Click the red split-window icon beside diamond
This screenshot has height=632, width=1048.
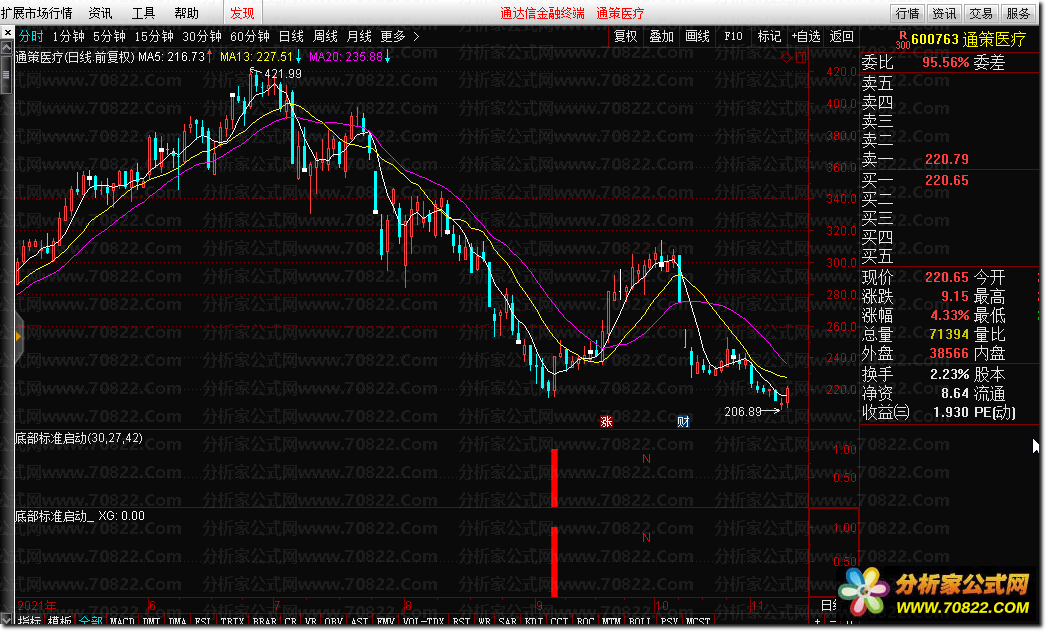(x=800, y=57)
